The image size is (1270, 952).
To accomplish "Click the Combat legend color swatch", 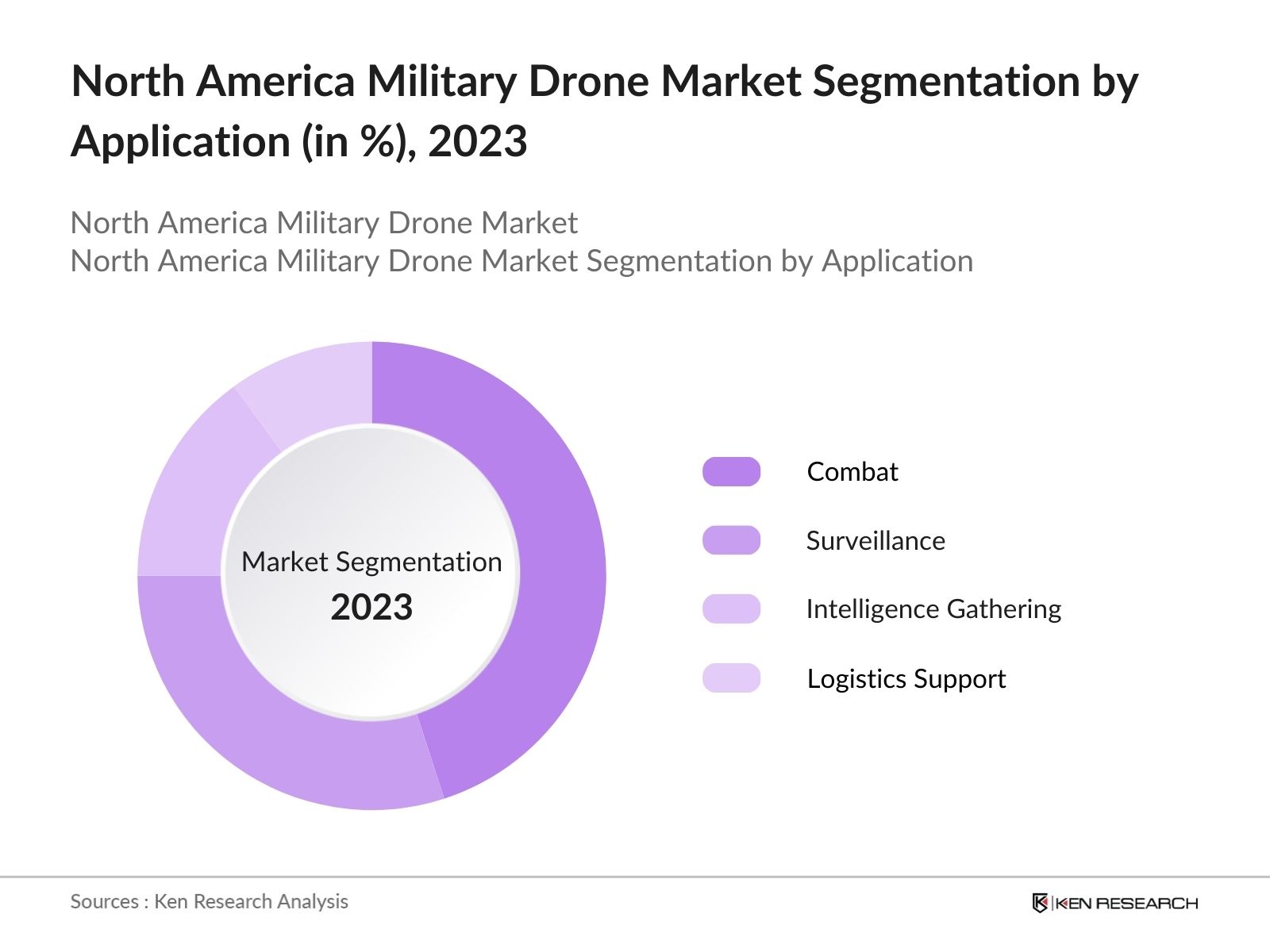I will (x=731, y=472).
